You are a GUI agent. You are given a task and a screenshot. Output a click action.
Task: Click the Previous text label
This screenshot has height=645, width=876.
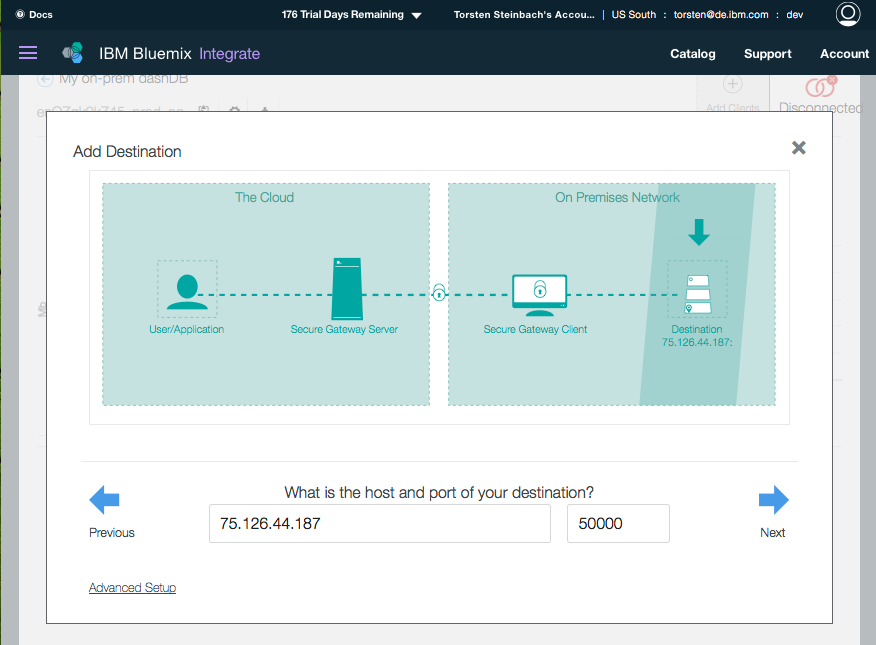(x=112, y=533)
